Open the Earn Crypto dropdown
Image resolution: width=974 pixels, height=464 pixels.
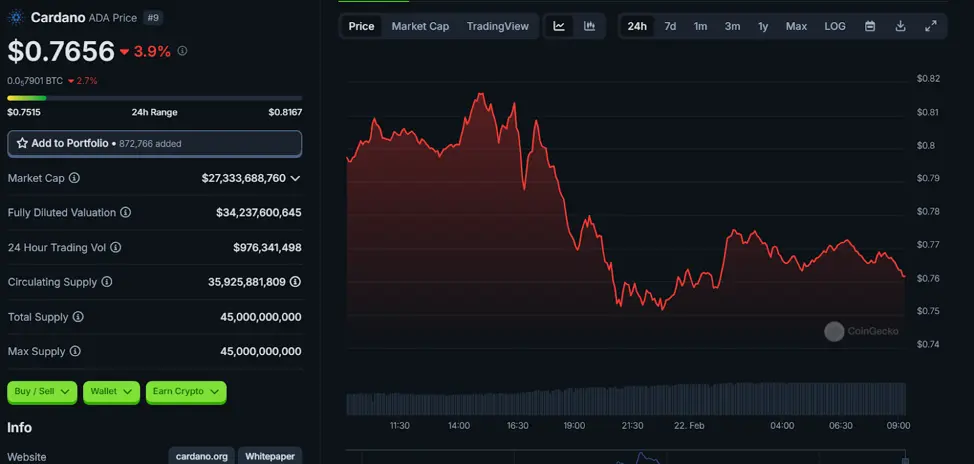click(x=186, y=392)
